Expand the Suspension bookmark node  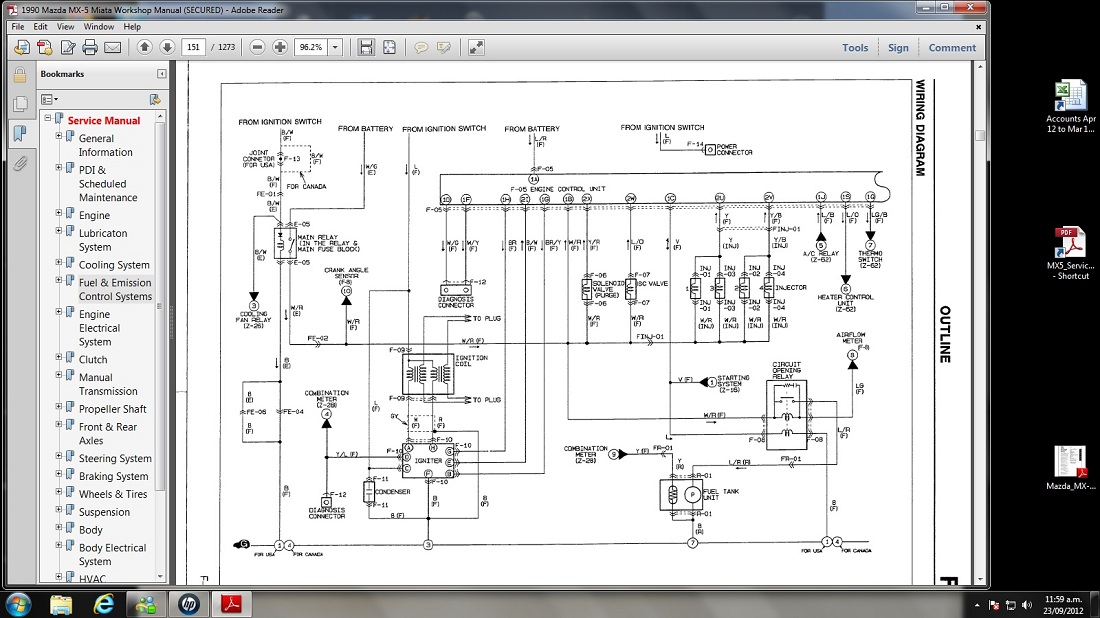59,509
